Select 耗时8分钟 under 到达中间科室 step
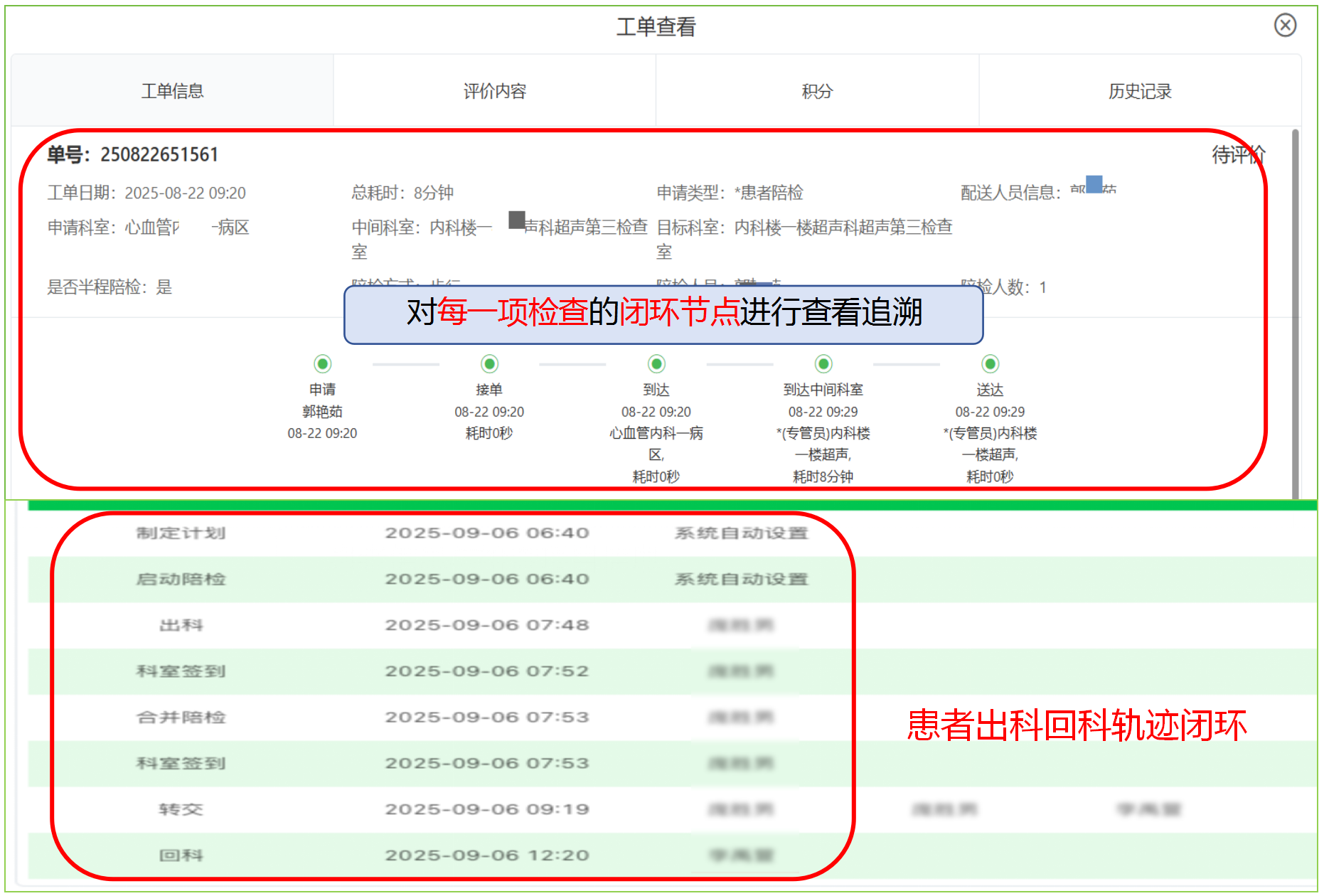 (x=823, y=476)
